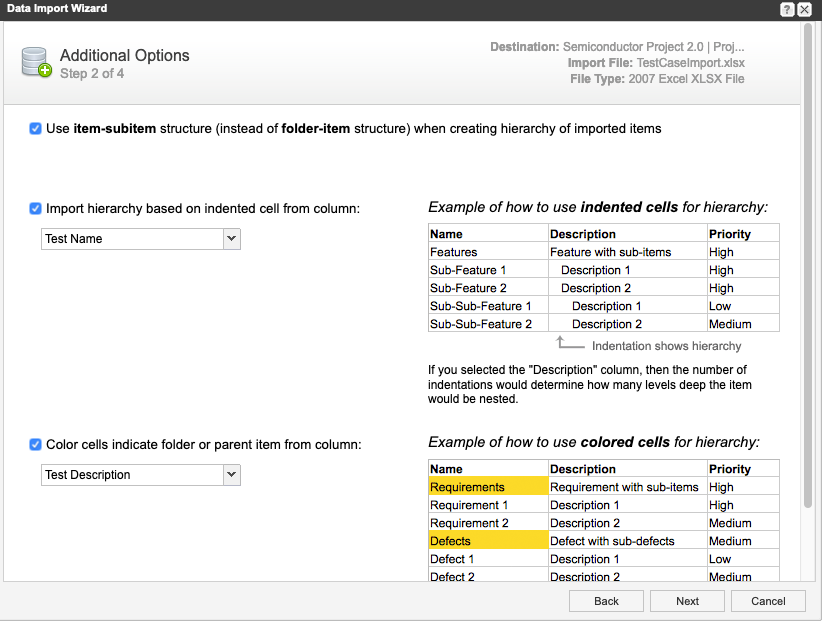Viewport: 822px width, 621px height.
Task: Click the Sub-Sub-Feature 1 cell in example table
Action: [x=481, y=306]
